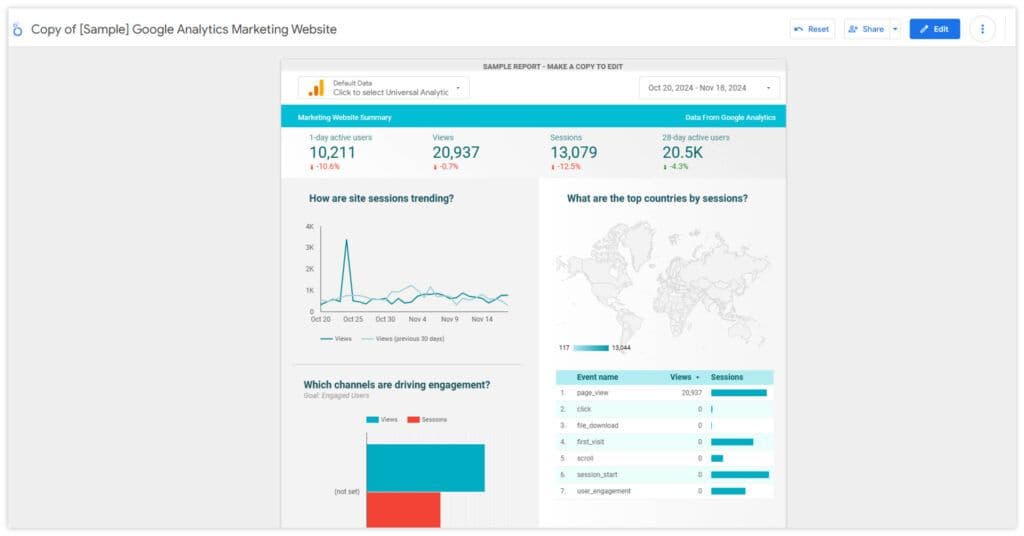Click the session_start sessions bar
Viewport: 1024px width, 536px height.
tap(740, 475)
